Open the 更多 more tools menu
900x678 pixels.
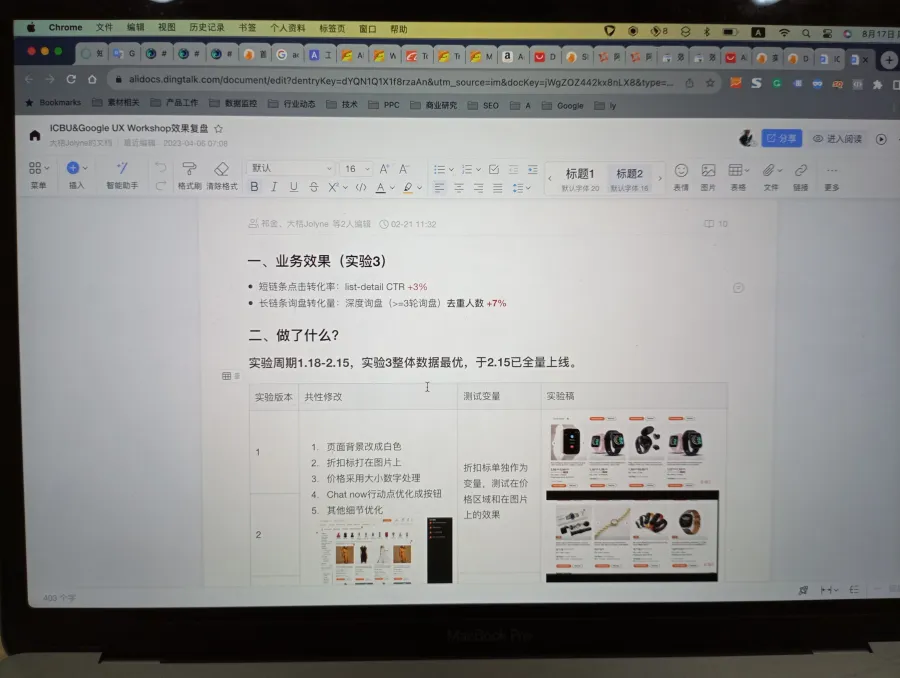point(832,178)
